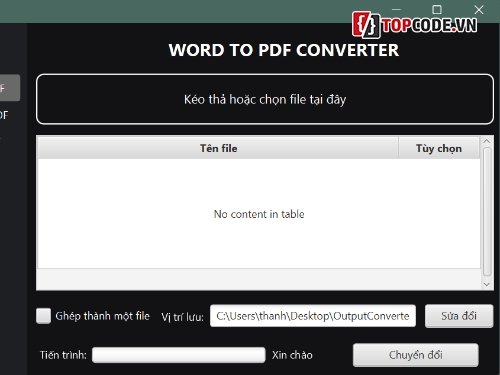Click the 'Xin chào' status text

[x=292, y=355]
